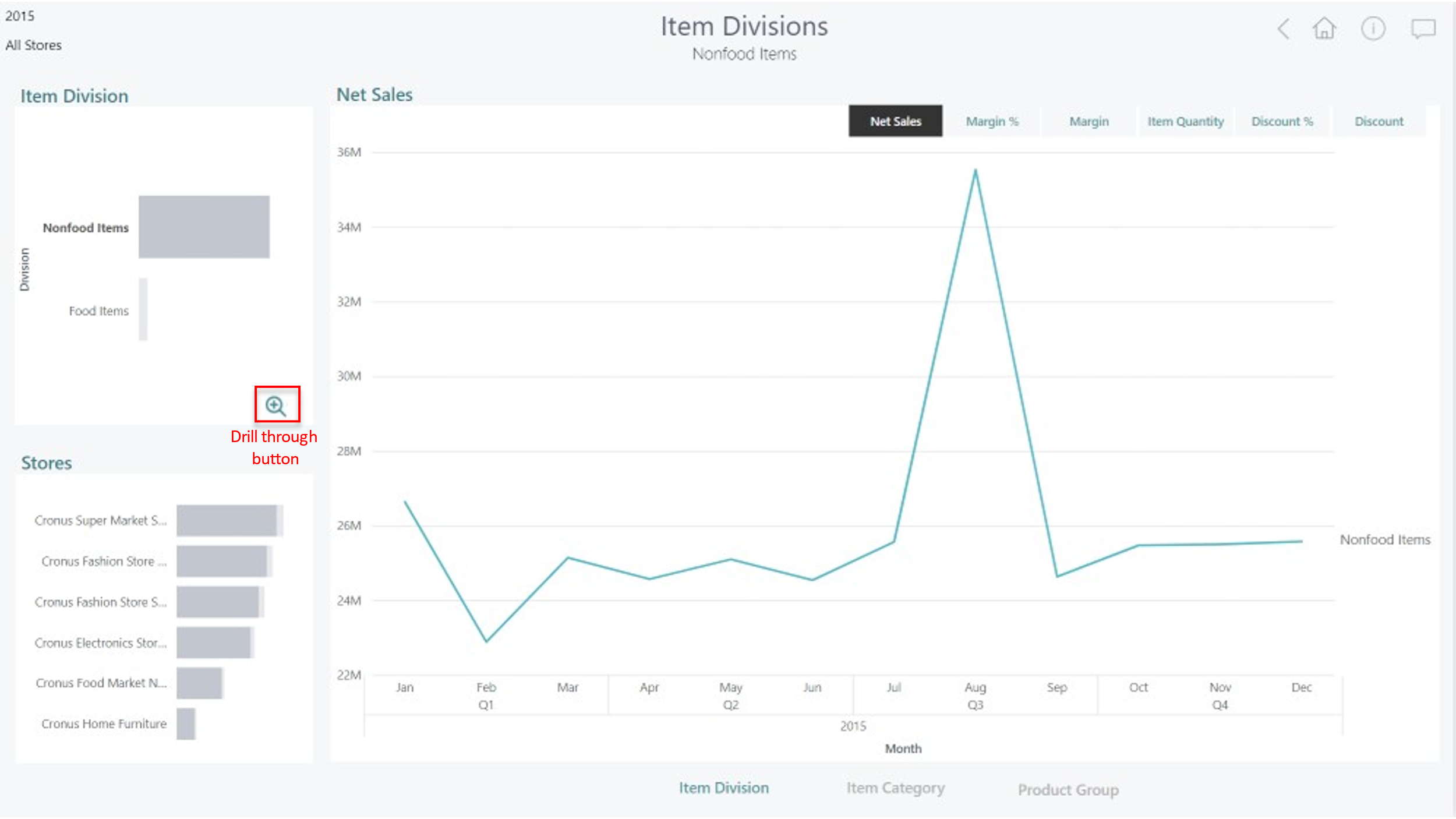Go back using the left chevron icon
Image resolution: width=1456 pixels, height=819 pixels.
1284,29
